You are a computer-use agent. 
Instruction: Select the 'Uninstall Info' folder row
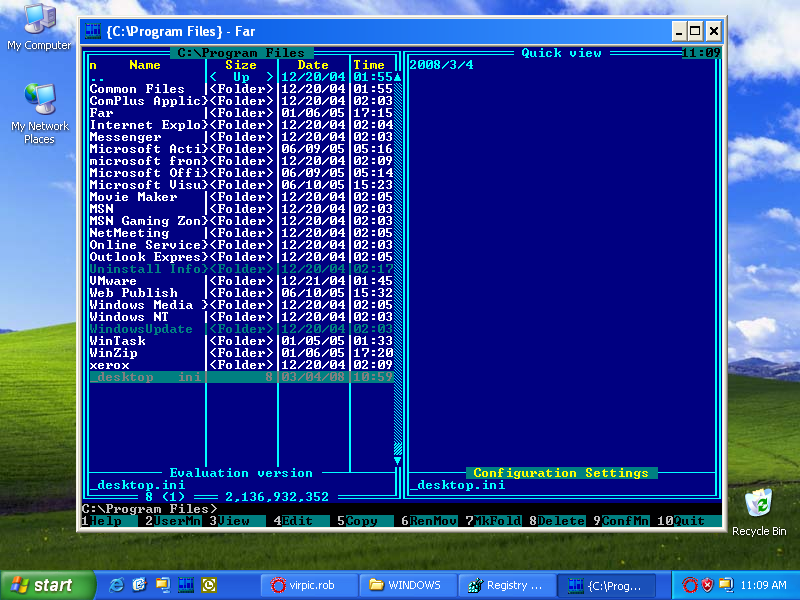click(x=241, y=269)
